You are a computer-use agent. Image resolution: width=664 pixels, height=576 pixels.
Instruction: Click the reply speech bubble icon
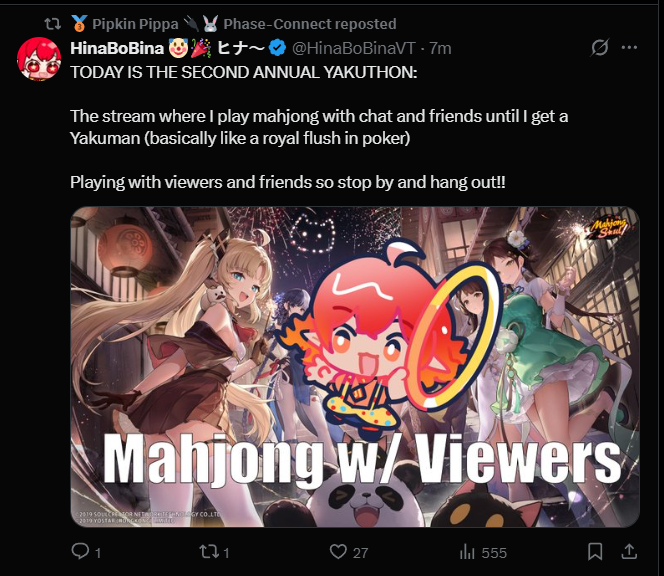[x=80, y=551]
